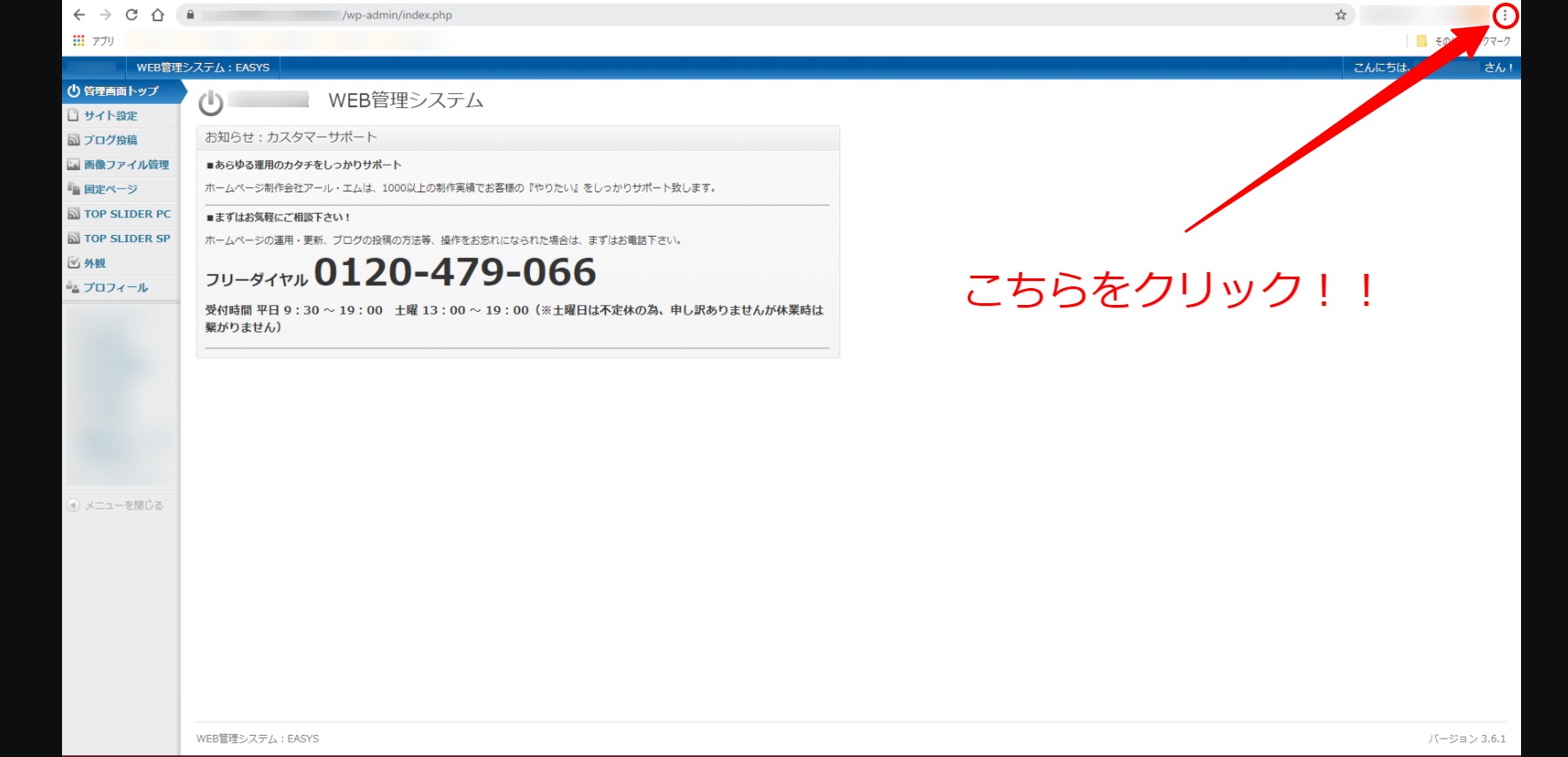Open 画像ファイル管理 menu item
The height and width of the screenshot is (757, 1568).
coord(126,165)
